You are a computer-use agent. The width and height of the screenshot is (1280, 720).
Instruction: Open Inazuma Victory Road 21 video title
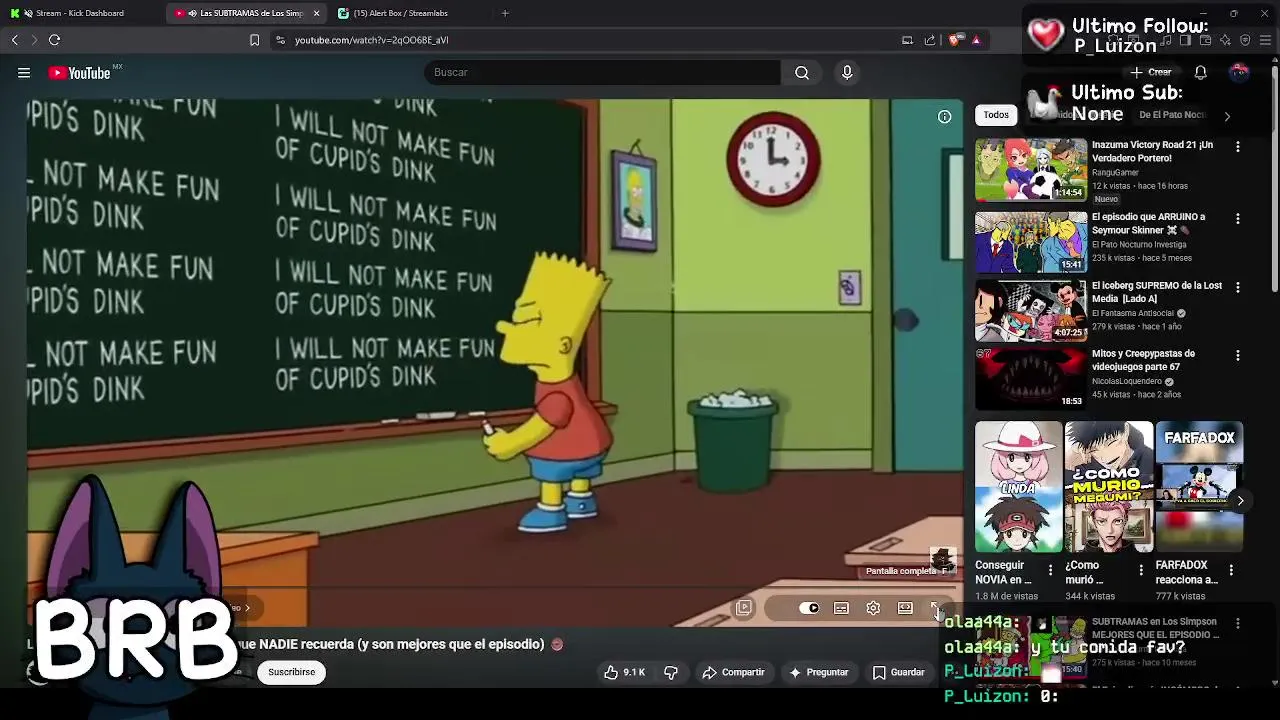(1152, 151)
